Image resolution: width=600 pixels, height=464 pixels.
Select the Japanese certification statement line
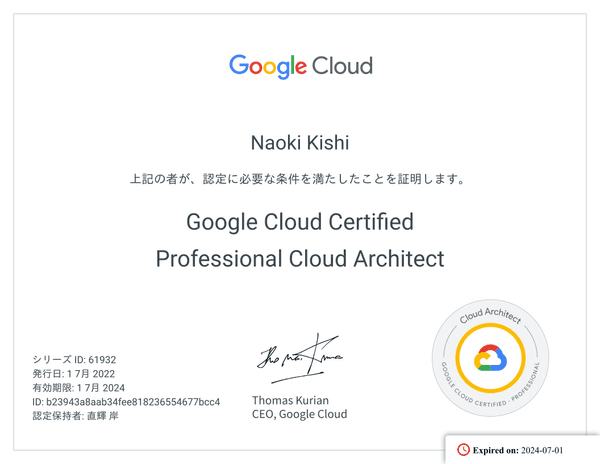point(297,179)
